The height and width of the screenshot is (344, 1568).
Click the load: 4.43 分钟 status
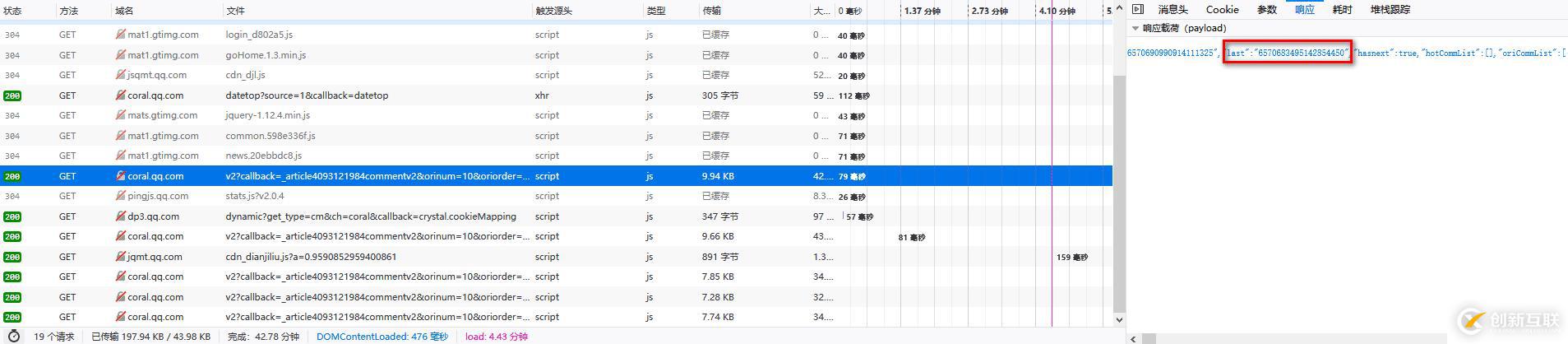click(497, 337)
